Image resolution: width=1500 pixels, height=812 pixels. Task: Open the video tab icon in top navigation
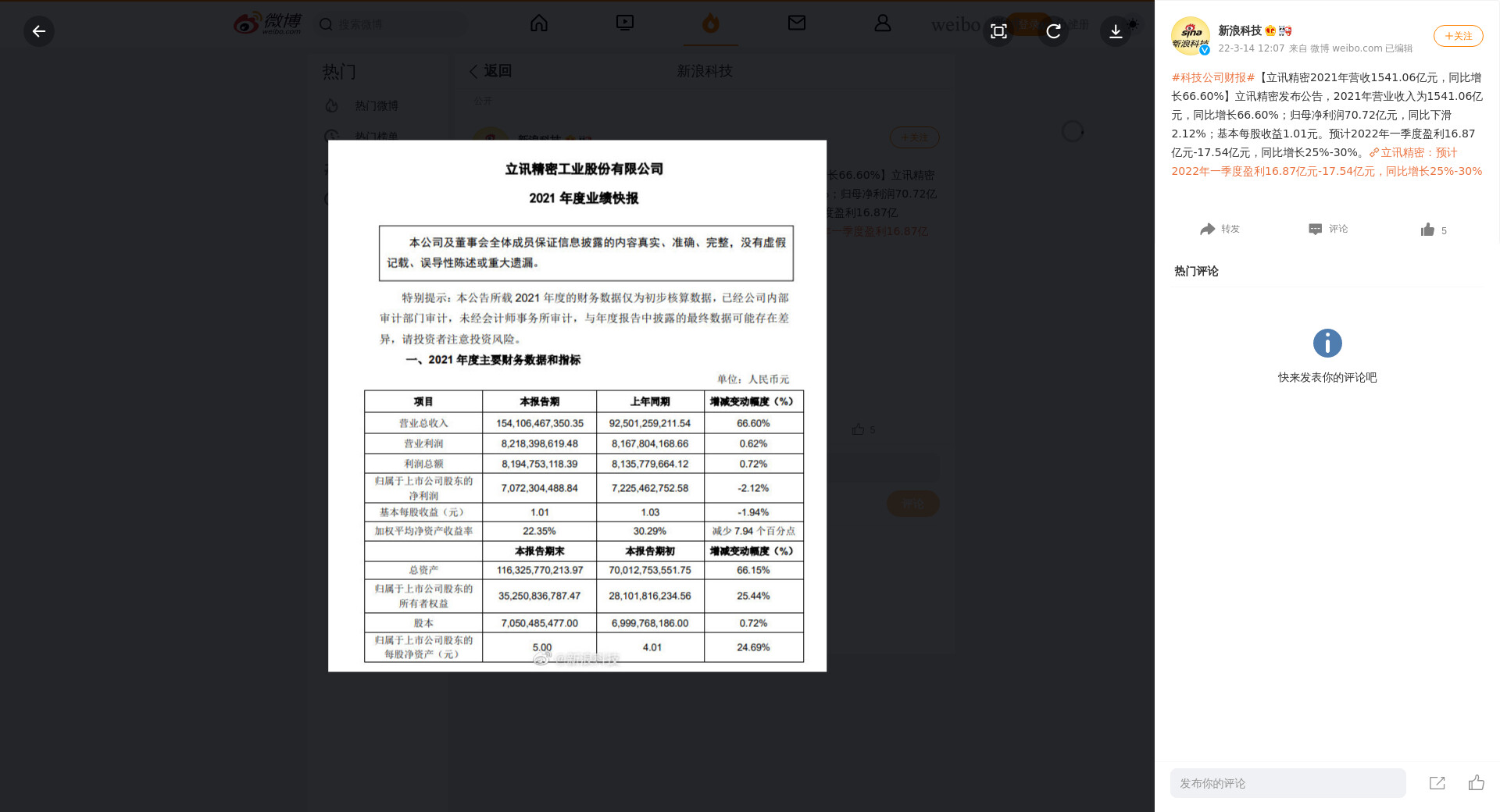[625, 23]
